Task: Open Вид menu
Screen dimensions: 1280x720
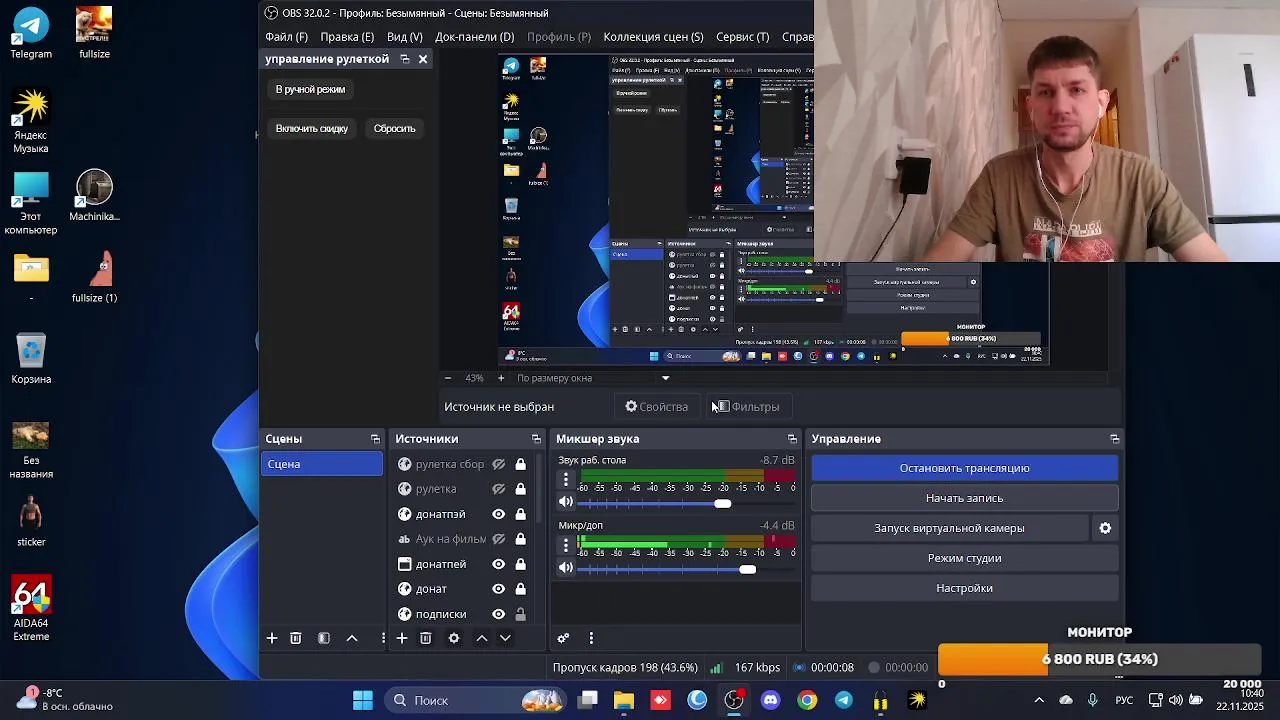Action: (405, 37)
